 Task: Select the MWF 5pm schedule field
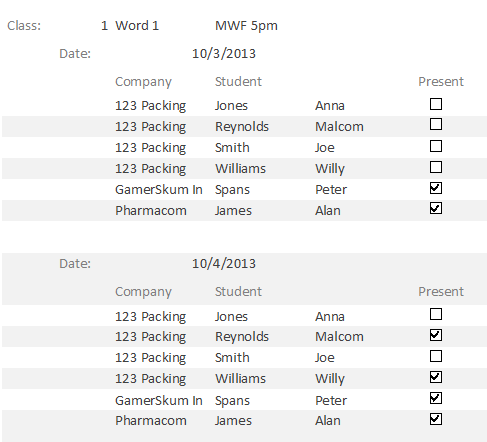point(246,26)
